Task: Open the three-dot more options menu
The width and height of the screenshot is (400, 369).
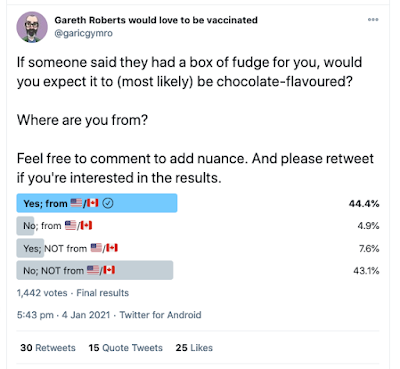Action: (x=373, y=20)
